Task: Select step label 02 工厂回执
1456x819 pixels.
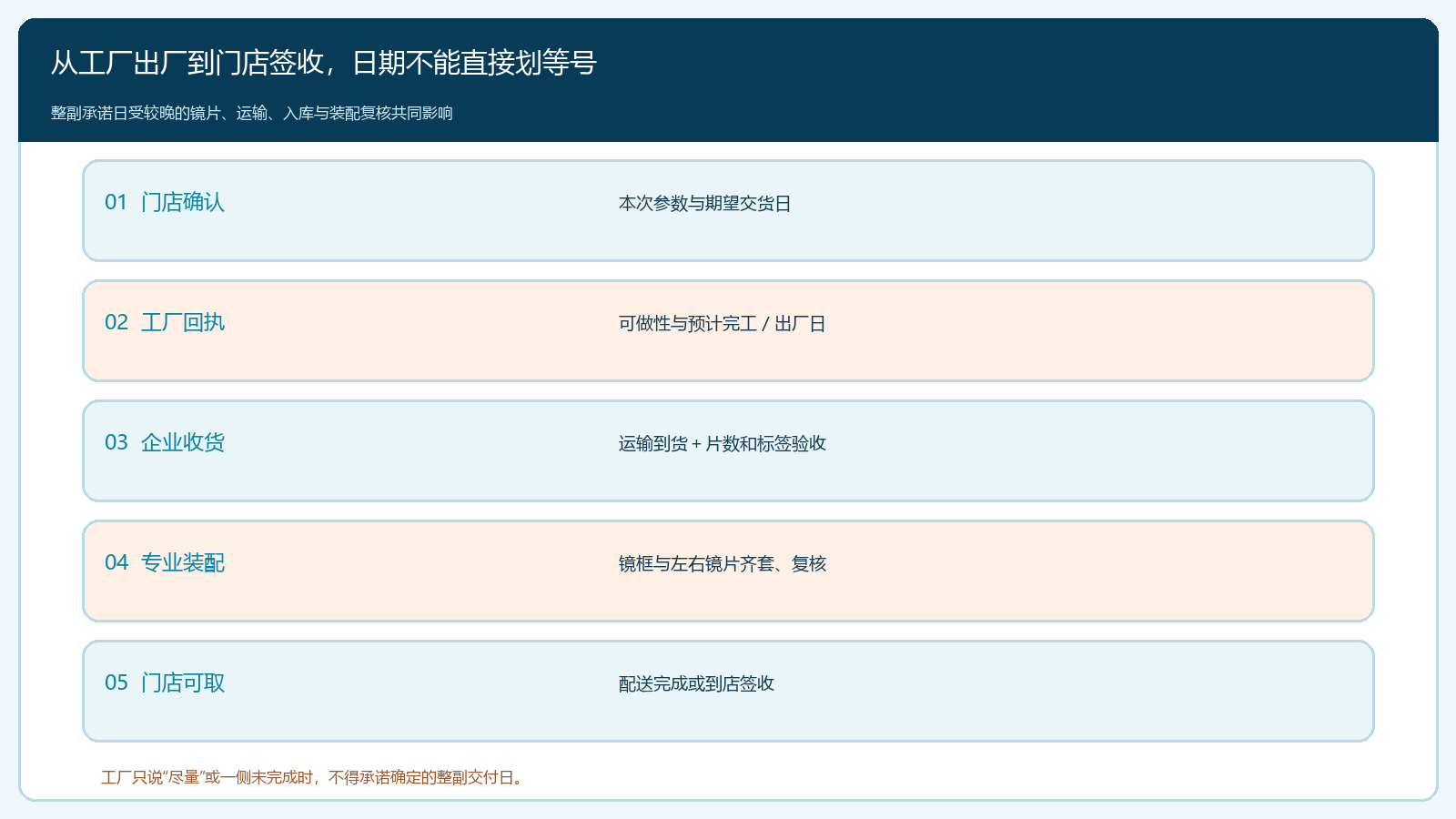Action: tap(165, 322)
